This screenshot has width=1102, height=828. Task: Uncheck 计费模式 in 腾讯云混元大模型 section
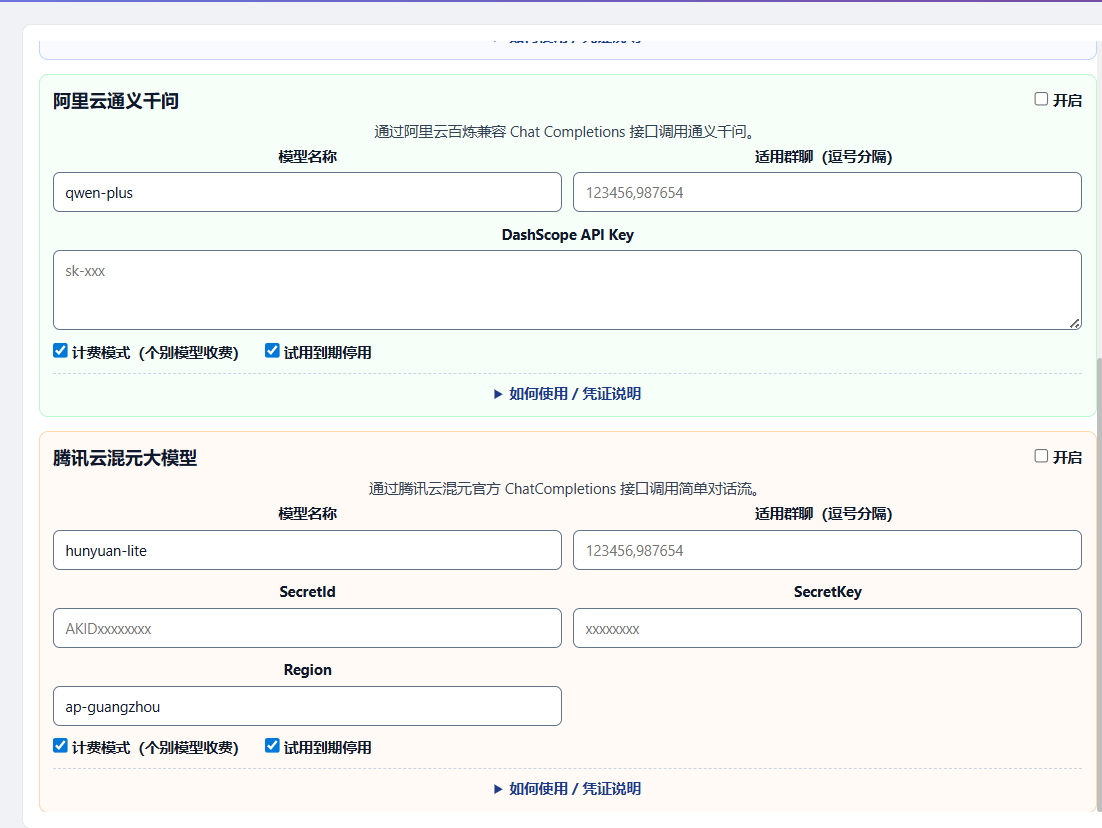(60, 746)
